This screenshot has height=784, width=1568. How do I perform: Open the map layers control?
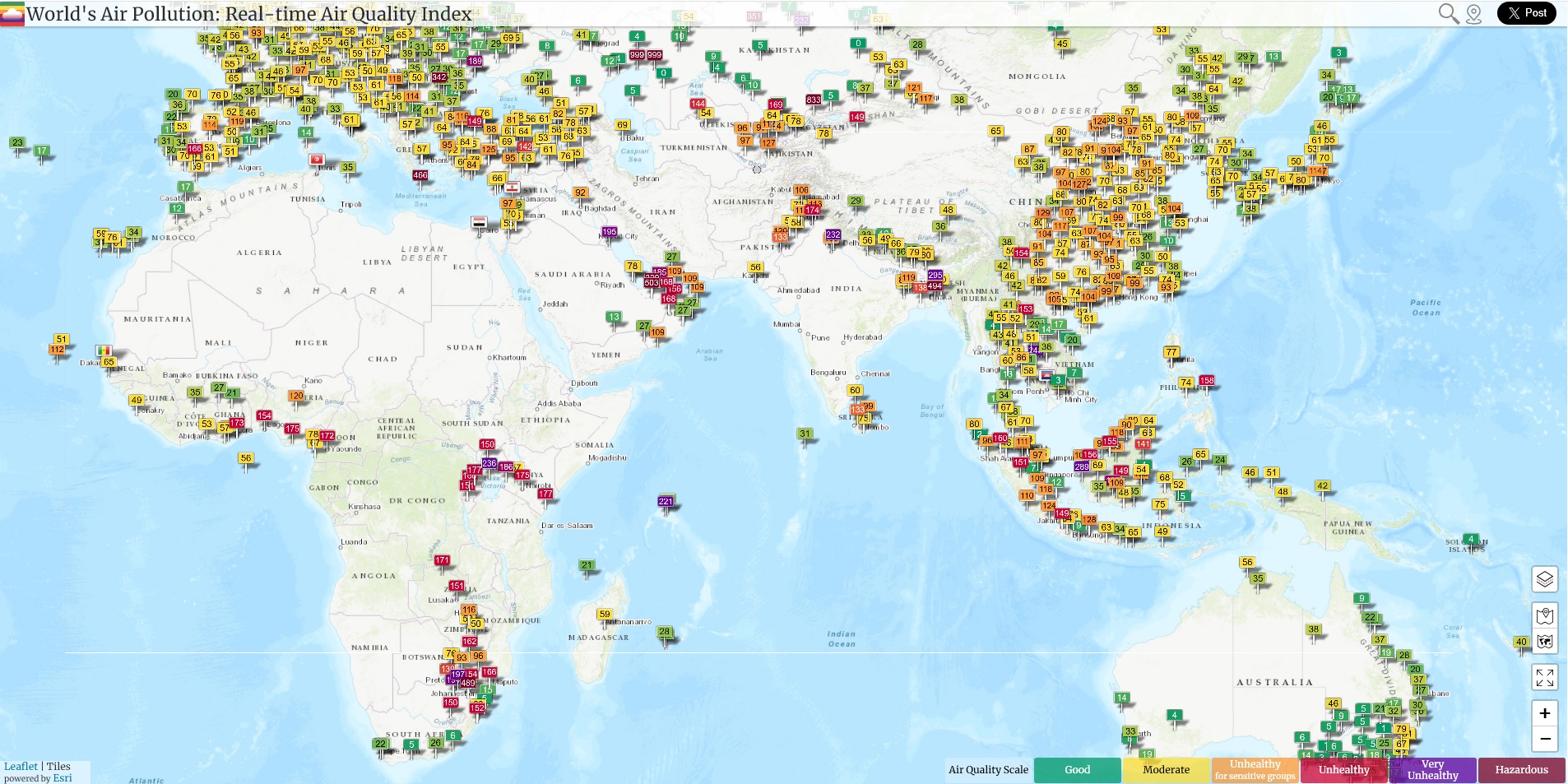1545,579
